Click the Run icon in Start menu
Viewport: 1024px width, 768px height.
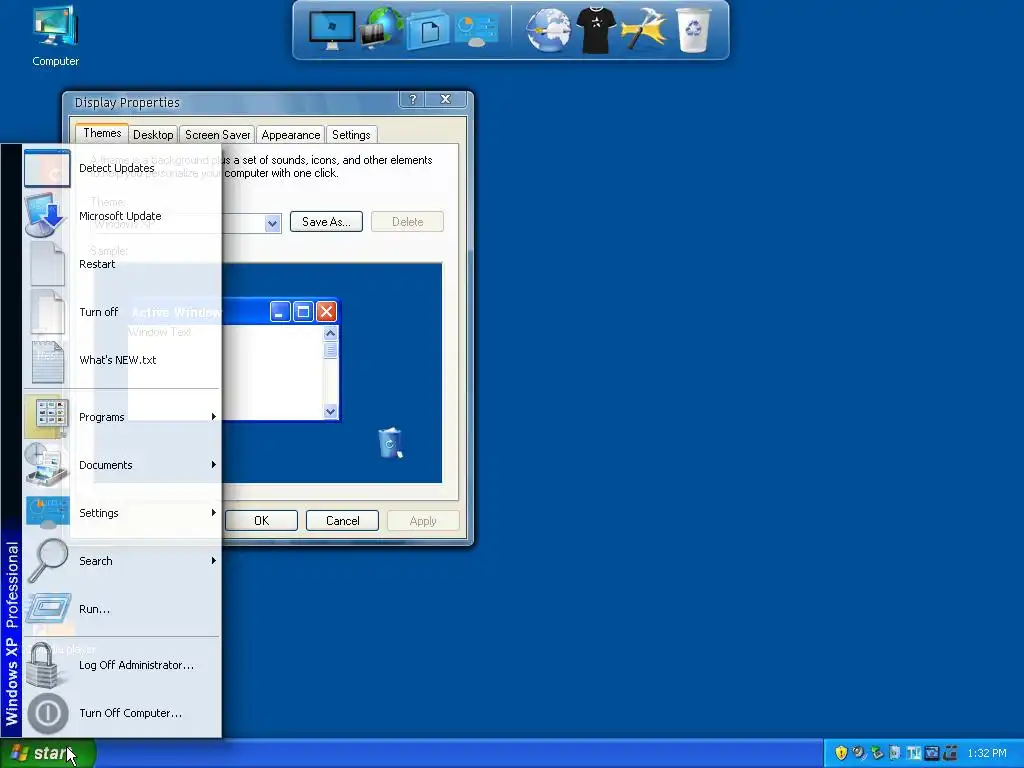click(48, 609)
